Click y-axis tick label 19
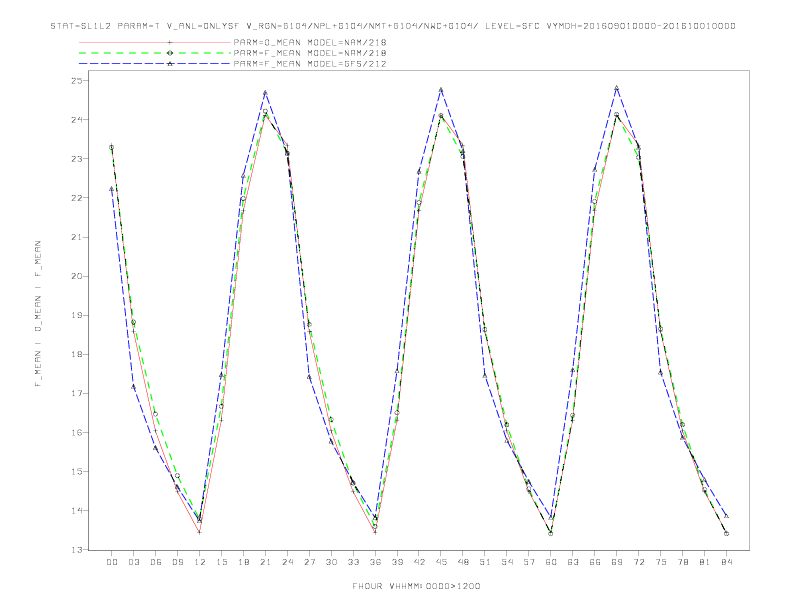 77,315
